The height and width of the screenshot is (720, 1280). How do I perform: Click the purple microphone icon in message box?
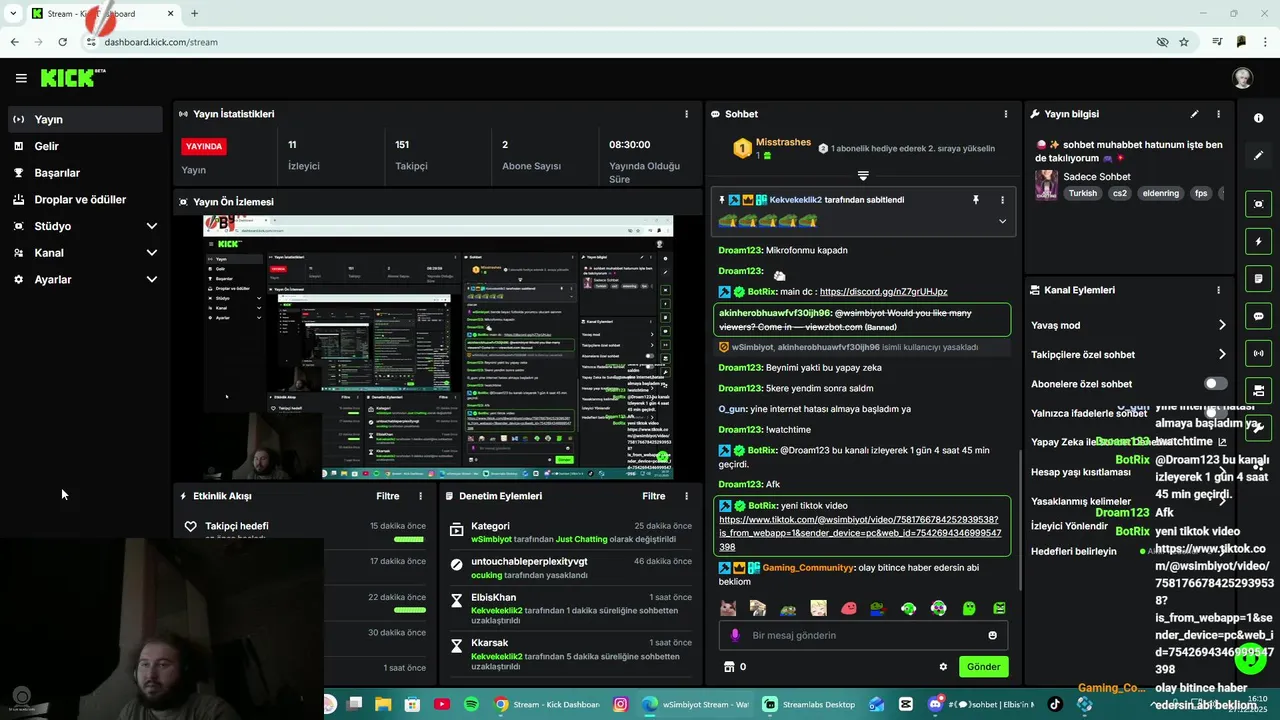pyautogui.click(x=735, y=635)
